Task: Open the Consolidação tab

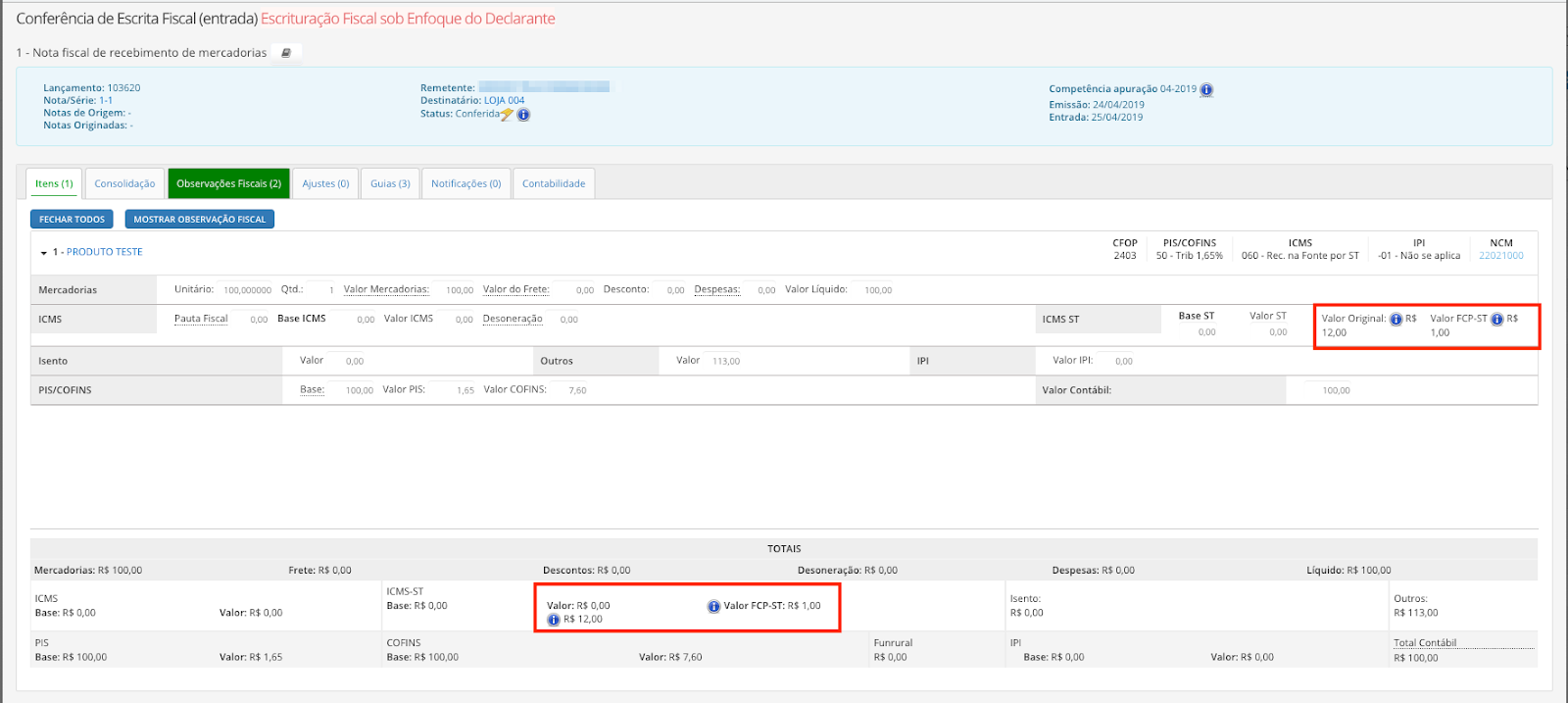Action: [x=124, y=183]
